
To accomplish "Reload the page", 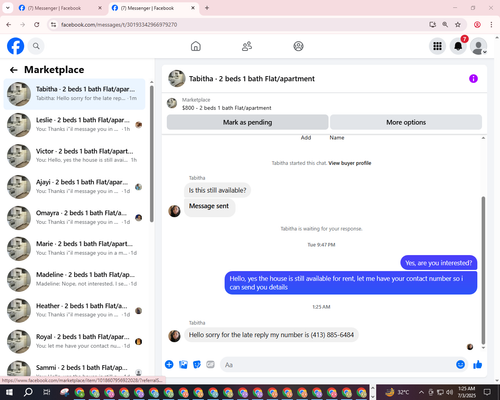I will click(x=37, y=25).
